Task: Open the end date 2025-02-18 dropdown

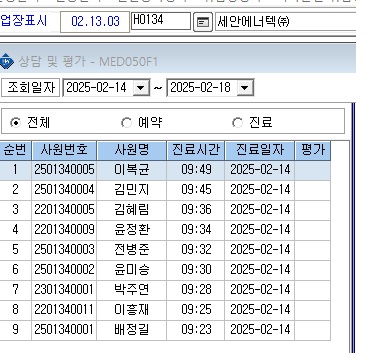Action: (x=245, y=88)
